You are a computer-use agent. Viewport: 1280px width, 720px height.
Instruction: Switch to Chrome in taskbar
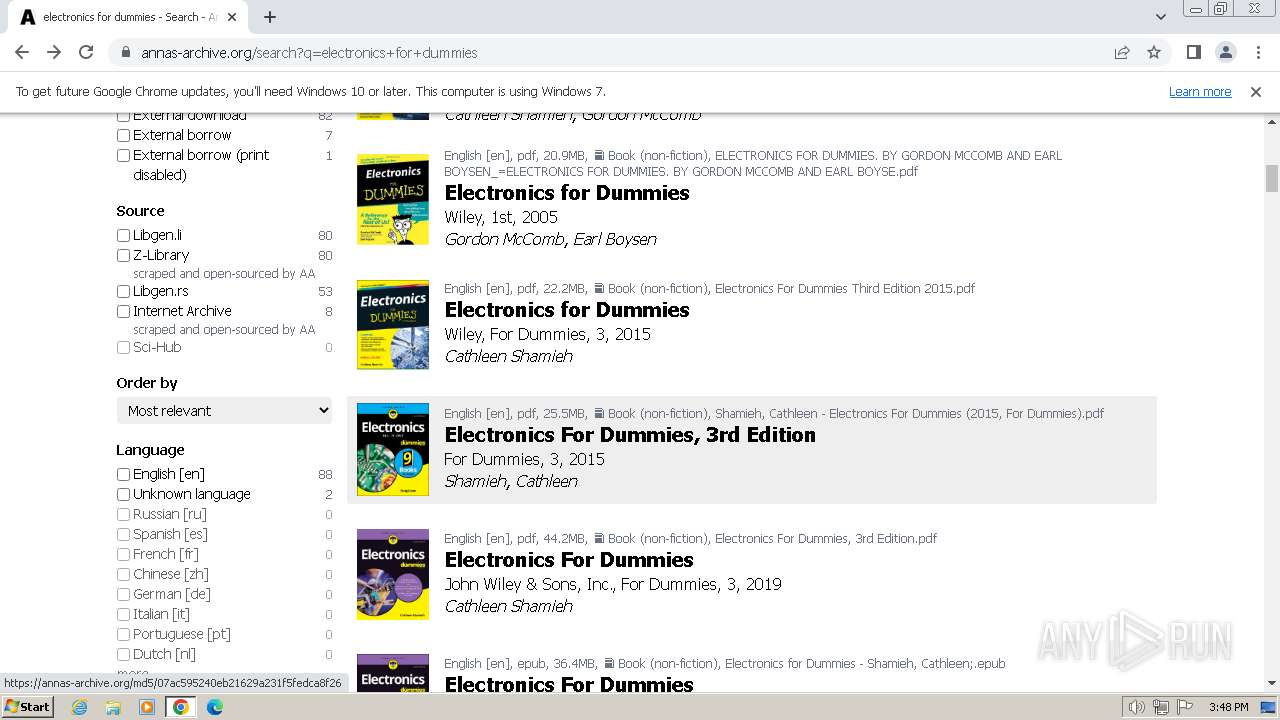[181, 707]
